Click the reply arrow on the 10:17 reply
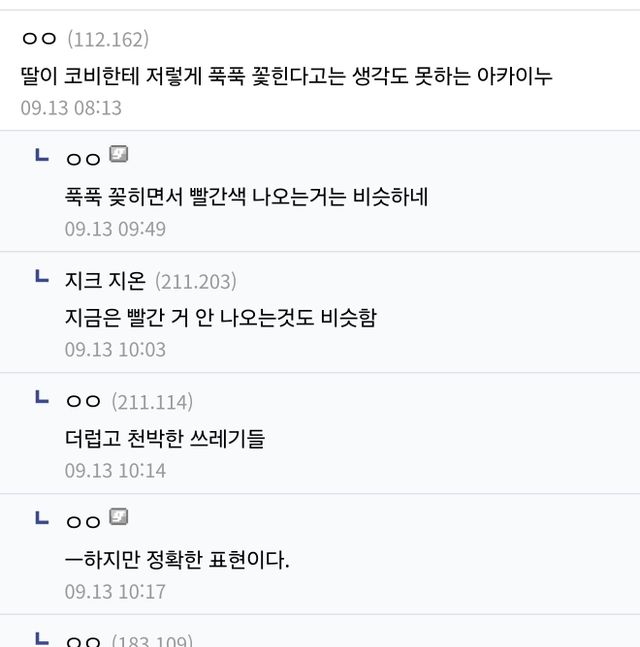The width and height of the screenshot is (640, 647). tap(41, 518)
